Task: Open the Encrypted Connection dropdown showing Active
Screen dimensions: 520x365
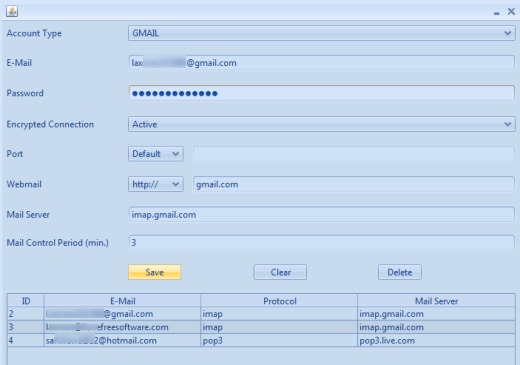Action: tap(322, 124)
